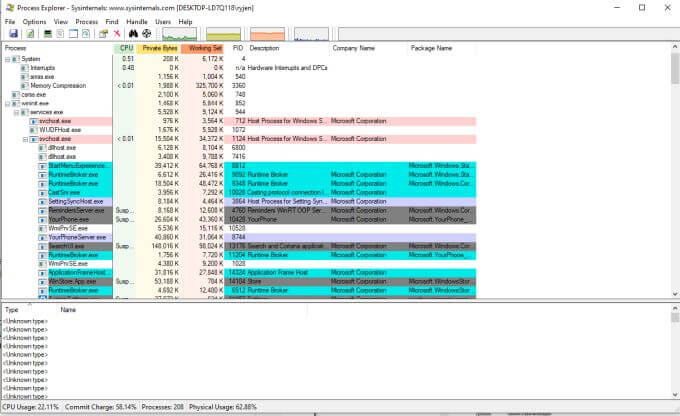The image size is (680, 416).
Task: Collapse the services.exe tree node
Action: [16, 112]
